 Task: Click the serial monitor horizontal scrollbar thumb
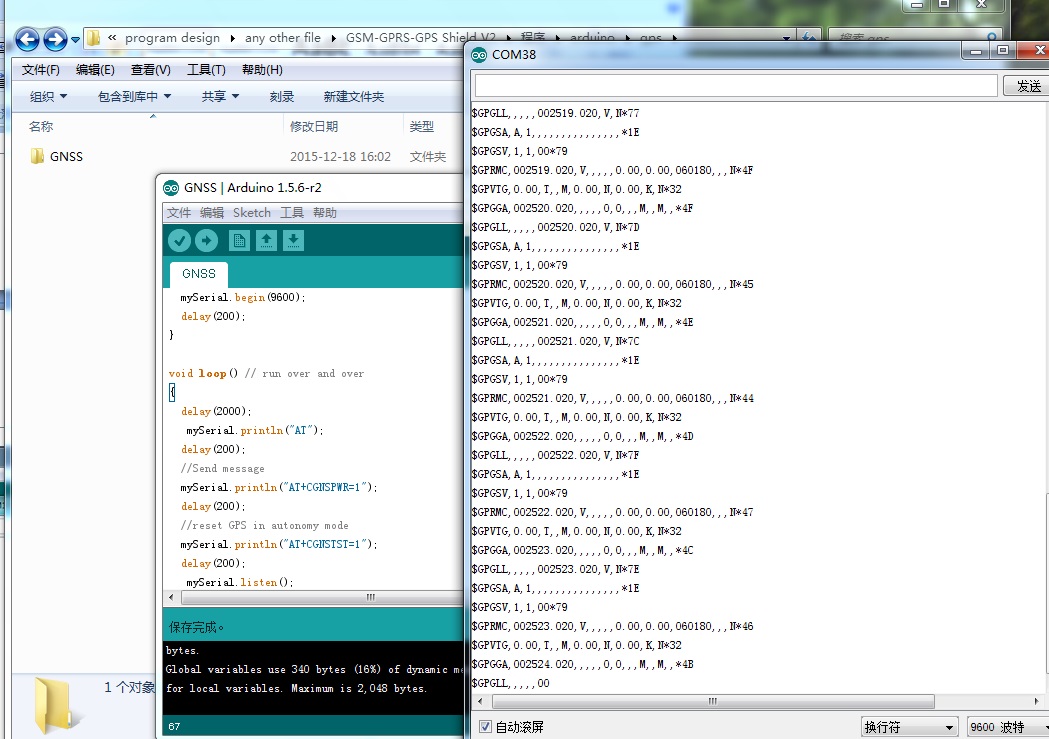(x=713, y=702)
